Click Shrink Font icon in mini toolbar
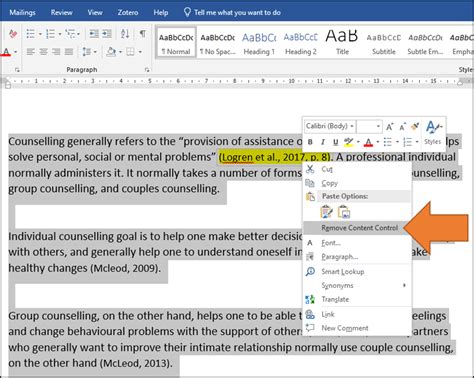 [402, 127]
